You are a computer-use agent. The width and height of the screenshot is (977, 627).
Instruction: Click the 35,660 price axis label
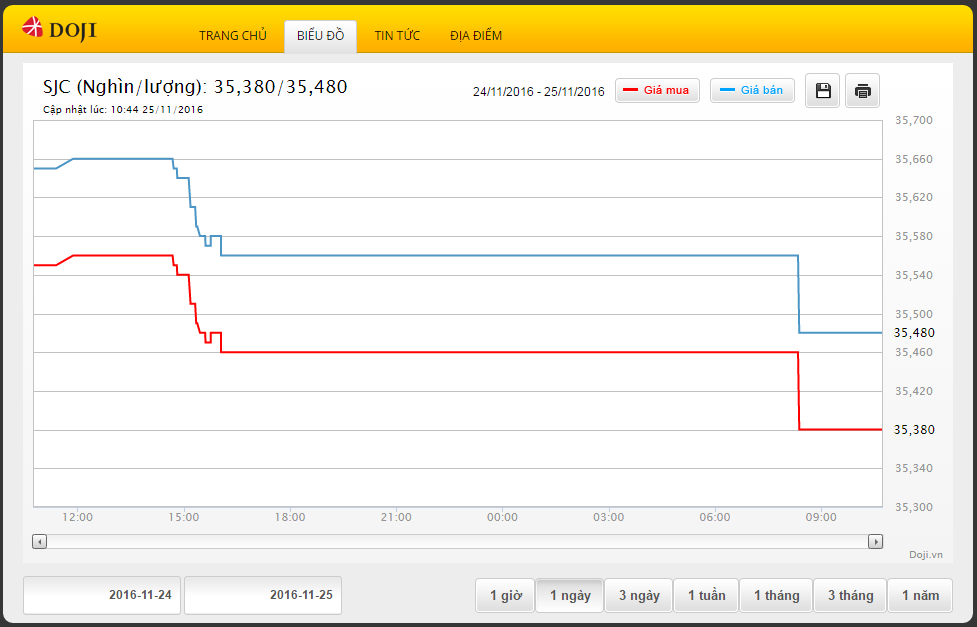(x=914, y=160)
